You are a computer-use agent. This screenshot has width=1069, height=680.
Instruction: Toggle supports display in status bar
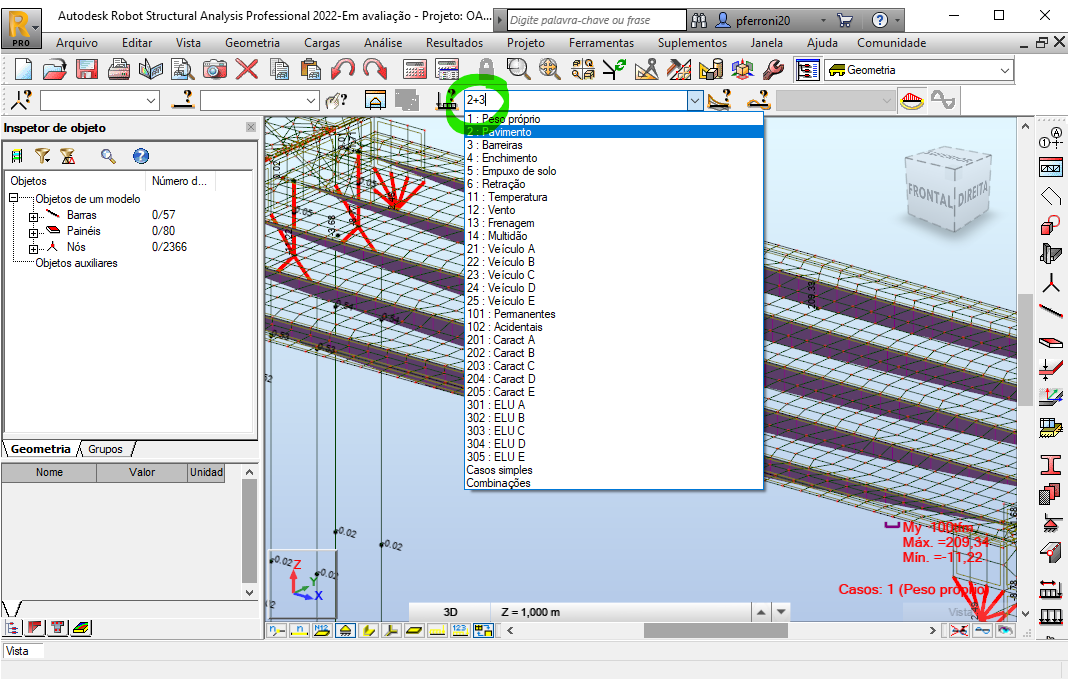coord(344,630)
